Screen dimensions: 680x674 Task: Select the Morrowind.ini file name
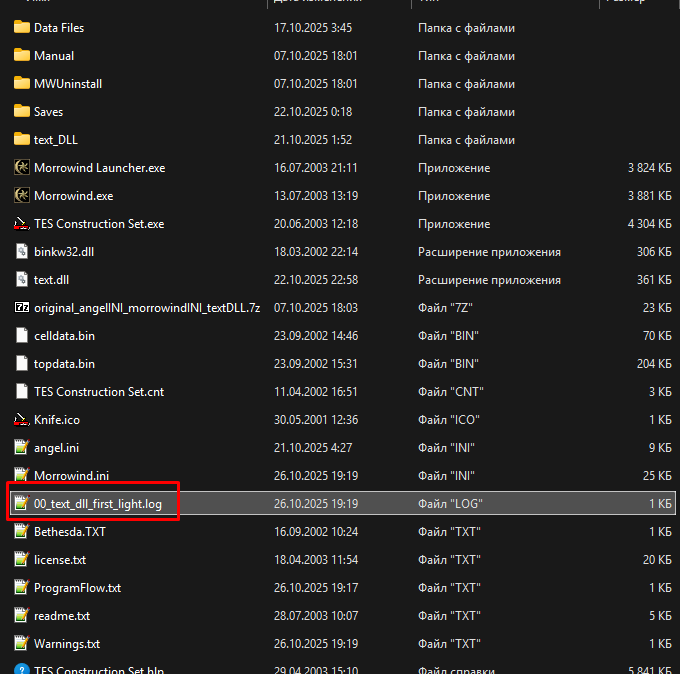69,476
